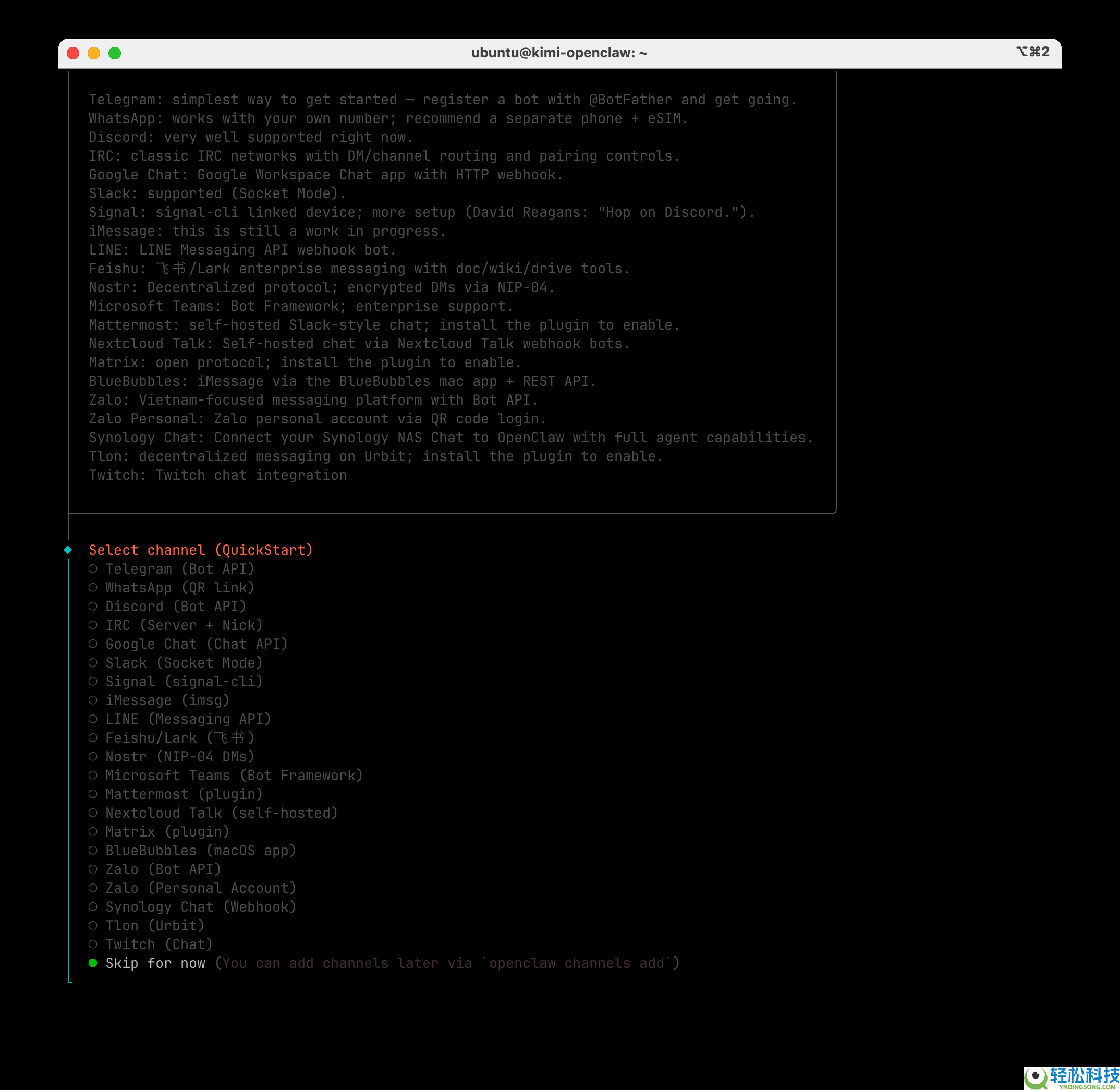Pick Microsoft Teams (Bot Framework) option
This screenshot has height=1090, width=1120.
point(226,776)
